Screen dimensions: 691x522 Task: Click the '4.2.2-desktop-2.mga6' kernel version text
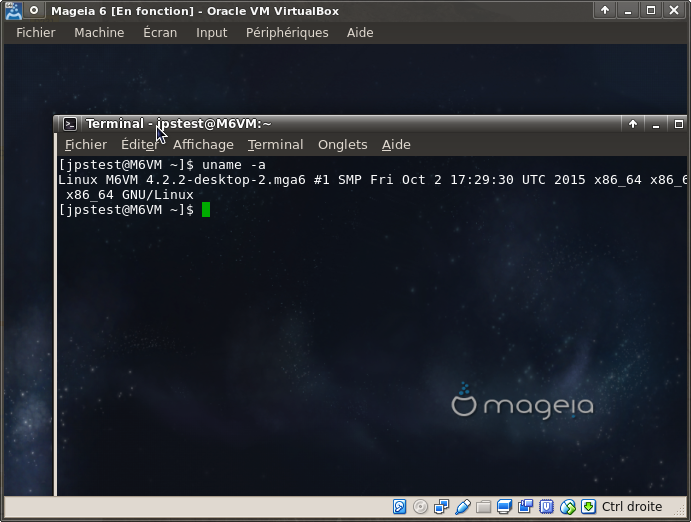click(226, 180)
